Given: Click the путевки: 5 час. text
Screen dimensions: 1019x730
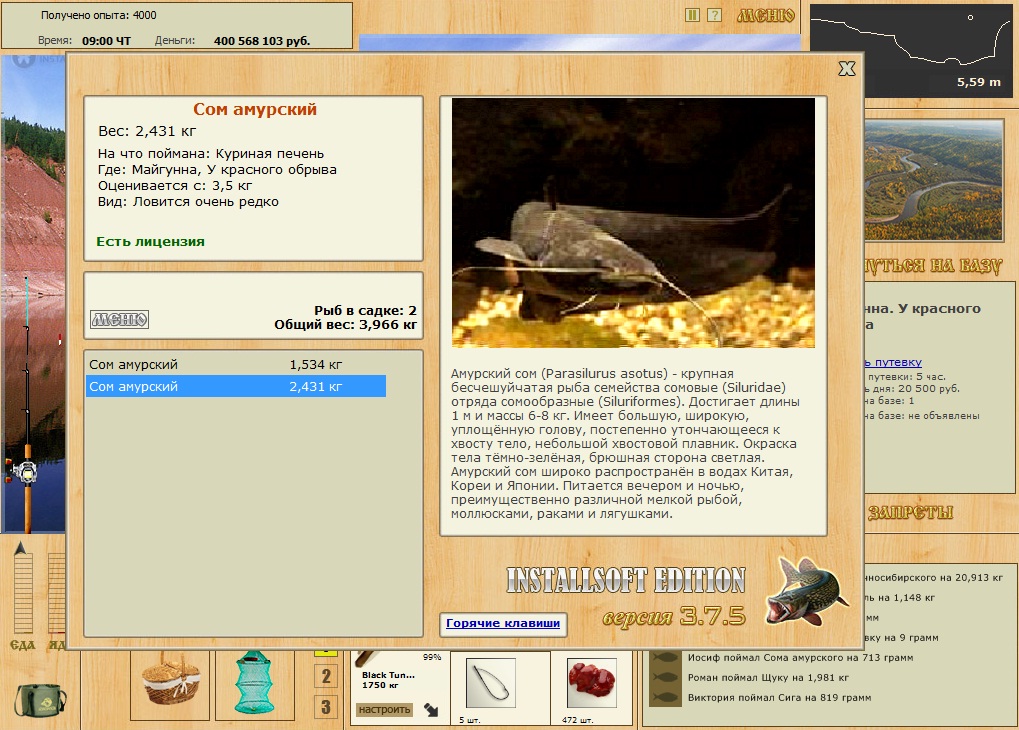Looking at the screenshot, I should (906, 376).
